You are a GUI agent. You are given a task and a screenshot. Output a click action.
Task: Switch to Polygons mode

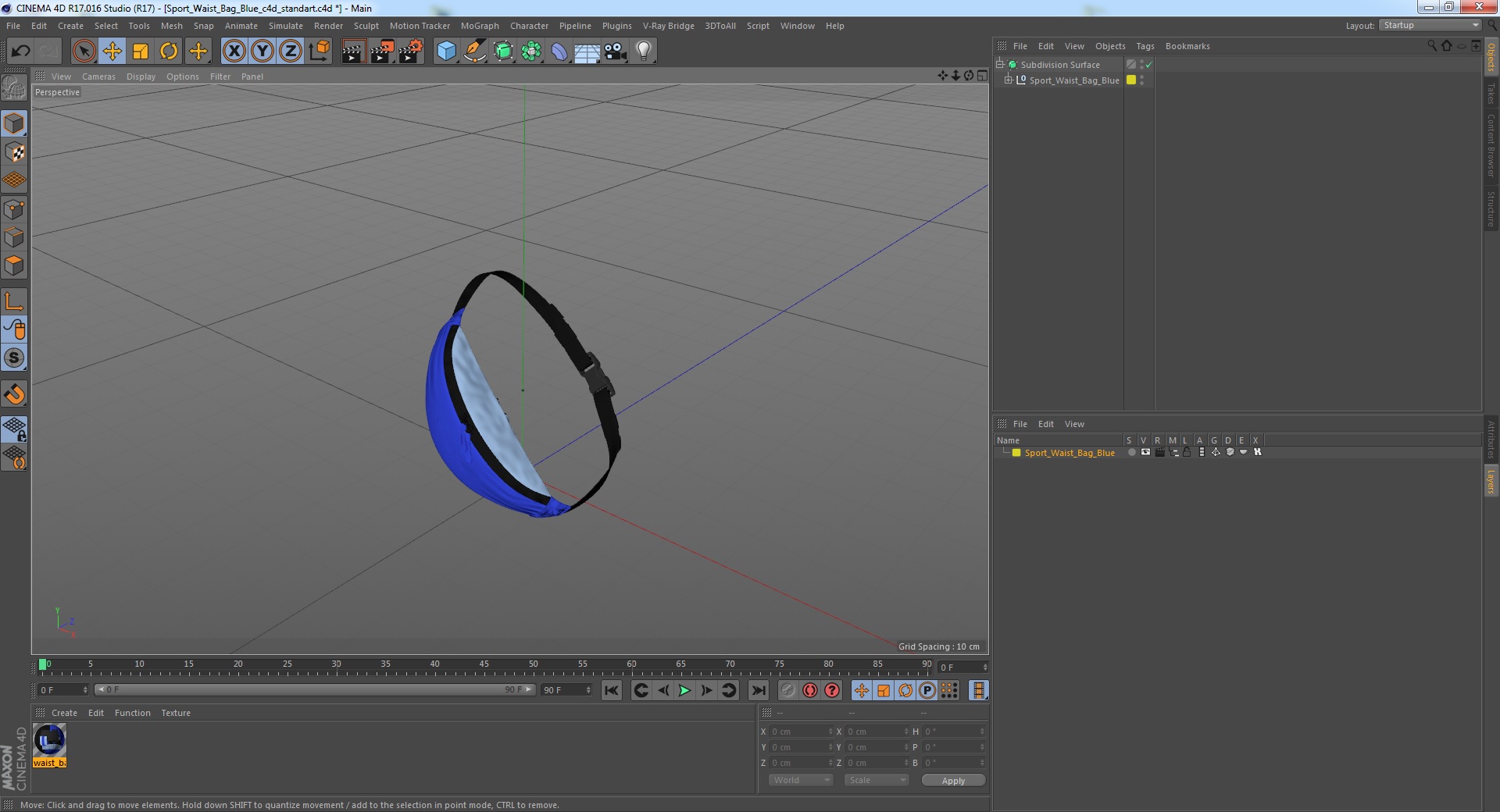pos(14,266)
